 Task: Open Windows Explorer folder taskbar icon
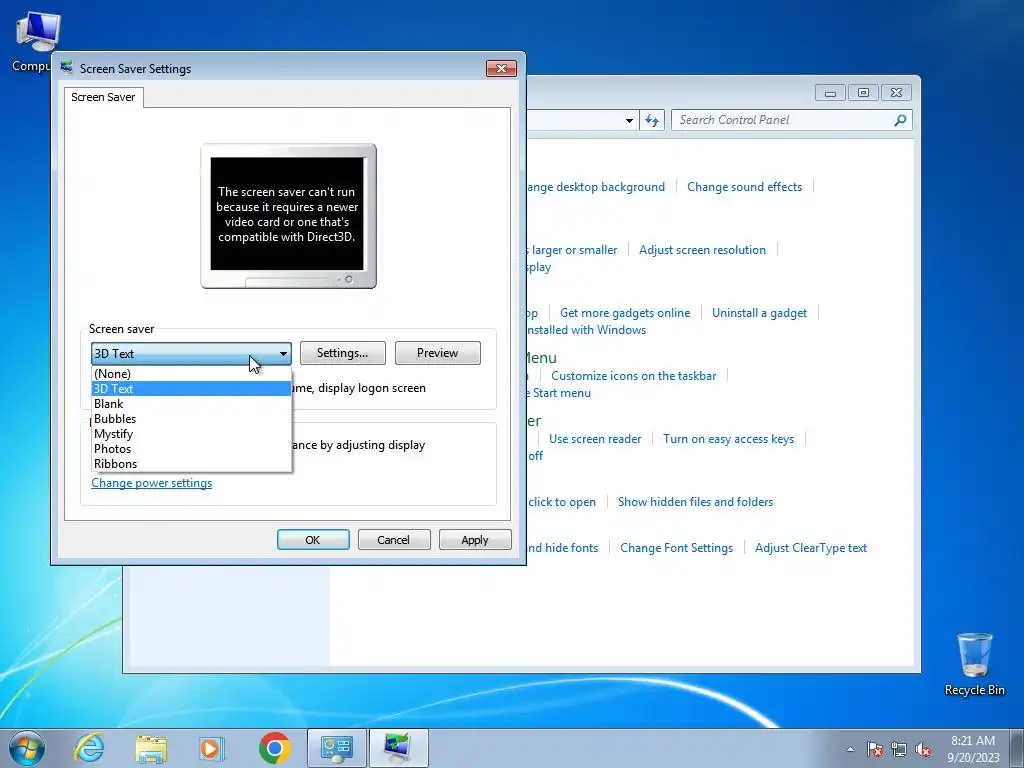pyautogui.click(x=151, y=748)
